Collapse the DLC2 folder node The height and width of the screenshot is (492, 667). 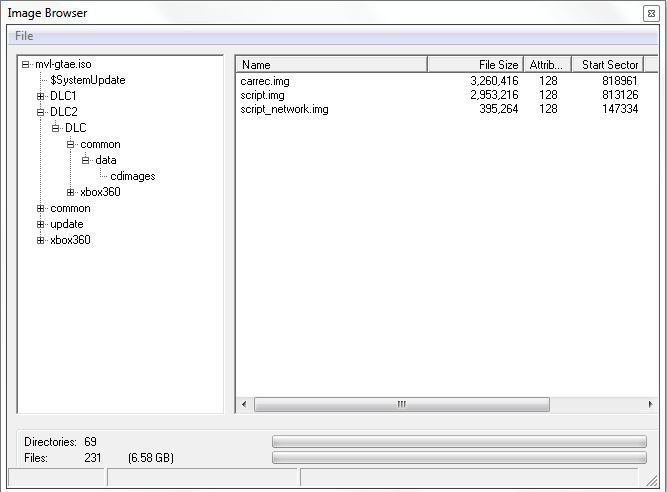click(x=40, y=112)
